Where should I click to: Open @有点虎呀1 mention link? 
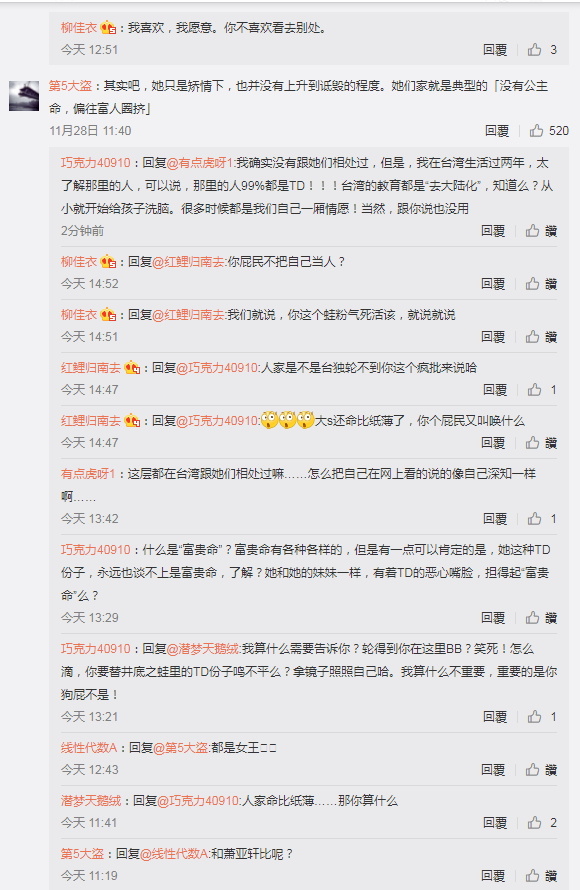200,163
